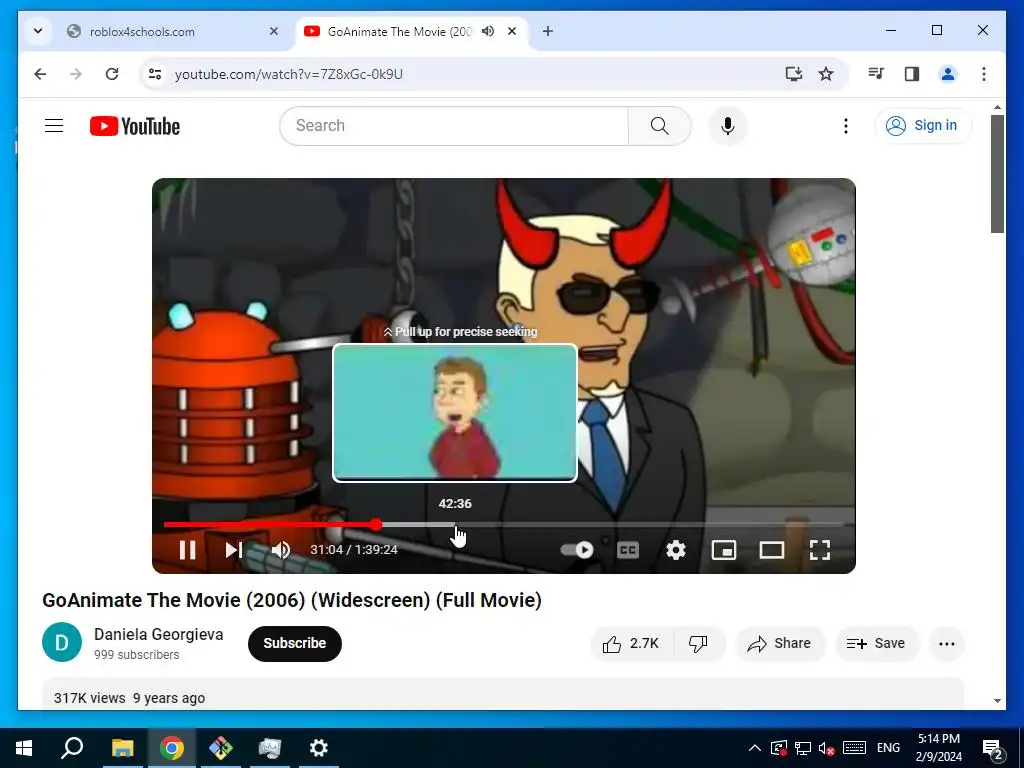Viewport: 1024px width, 768px height.
Task: Open Daniela Georgieva channel avatar
Action: click(62, 643)
